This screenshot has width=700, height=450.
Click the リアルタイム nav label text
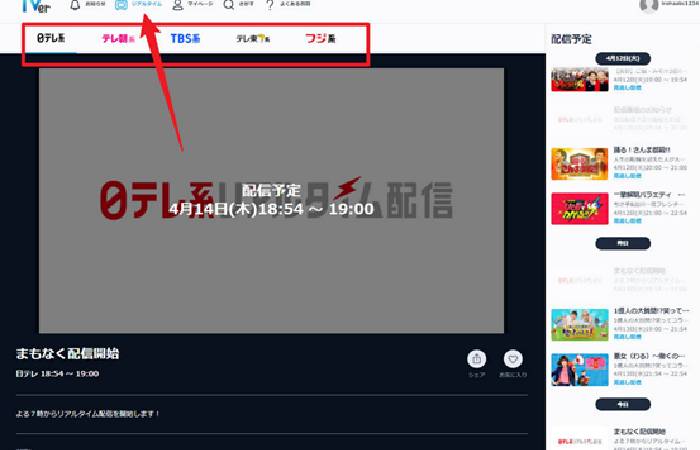tap(147, 4)
